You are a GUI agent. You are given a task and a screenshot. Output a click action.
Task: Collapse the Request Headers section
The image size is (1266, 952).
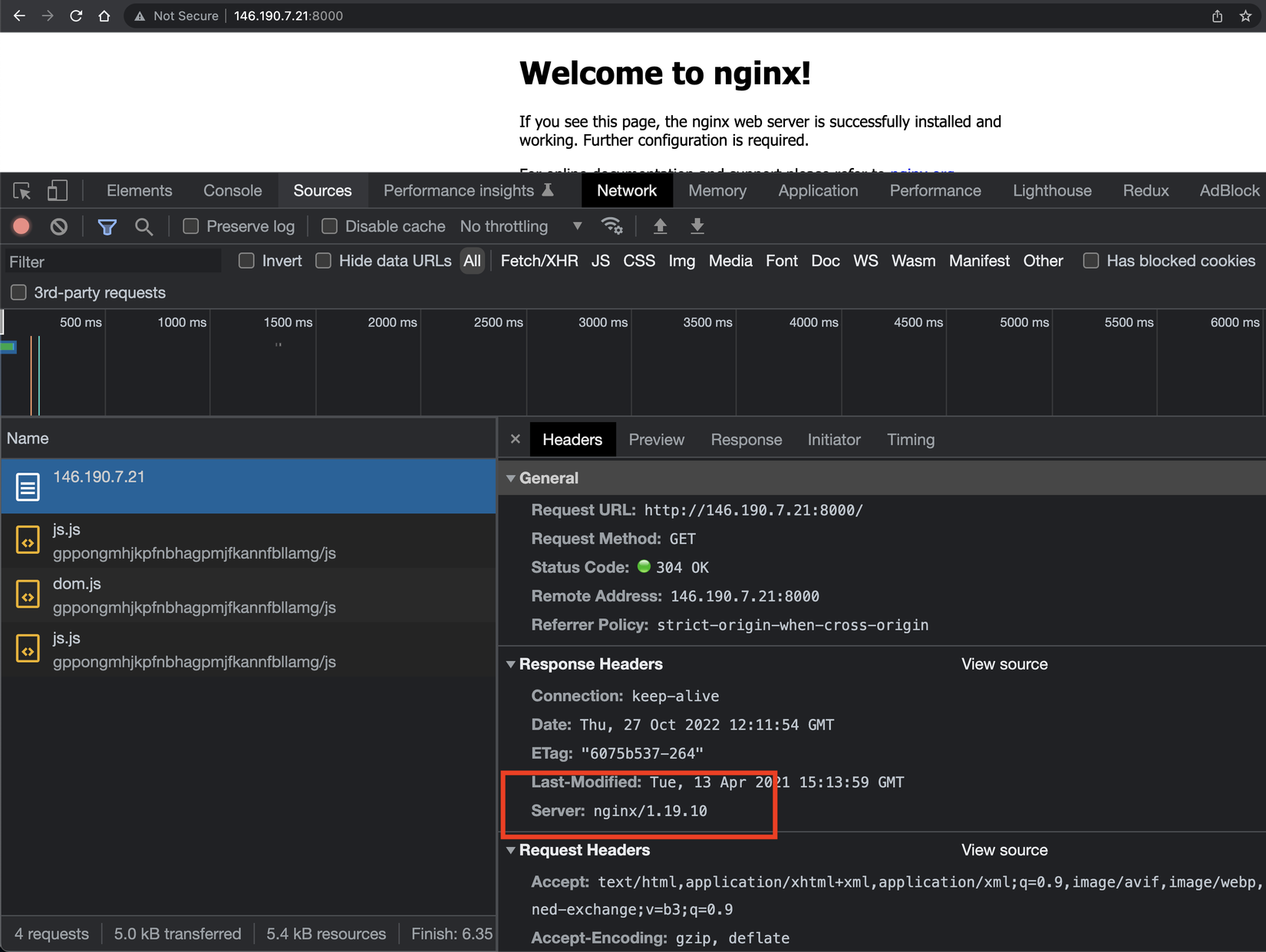click(x=511, y=850)
